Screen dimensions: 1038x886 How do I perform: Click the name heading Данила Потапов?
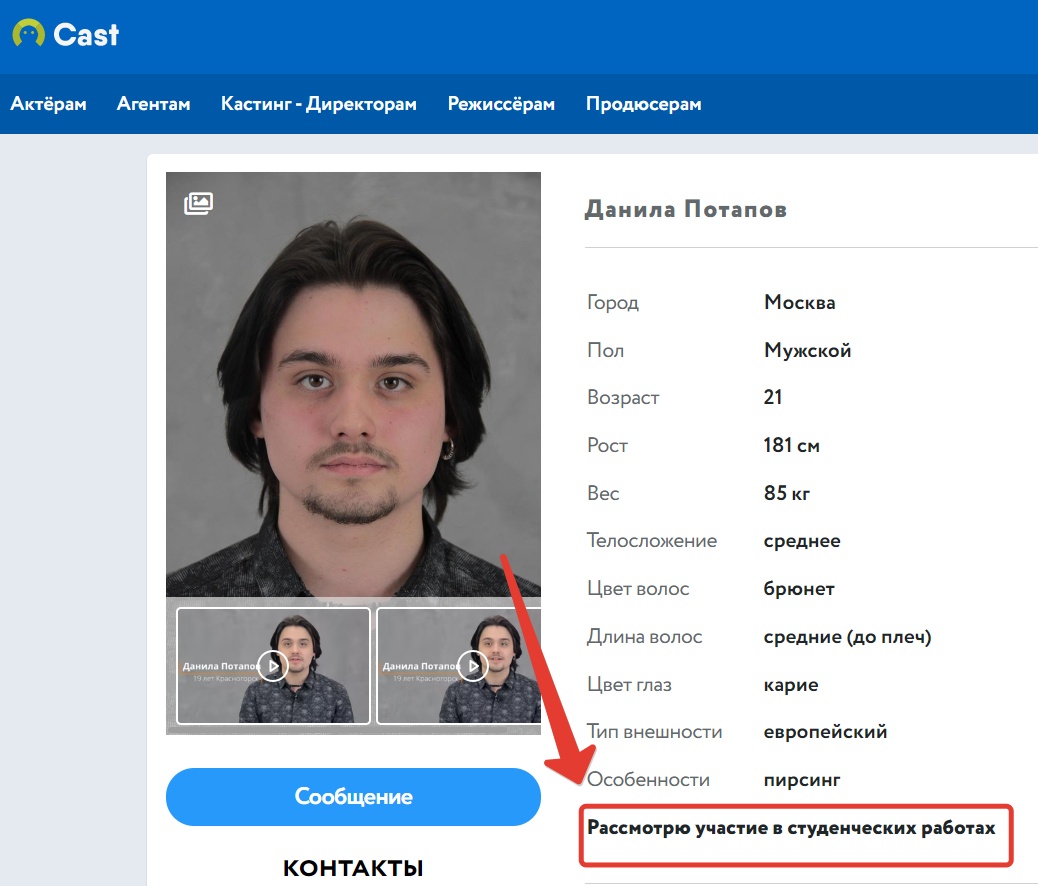pos(686,209)
